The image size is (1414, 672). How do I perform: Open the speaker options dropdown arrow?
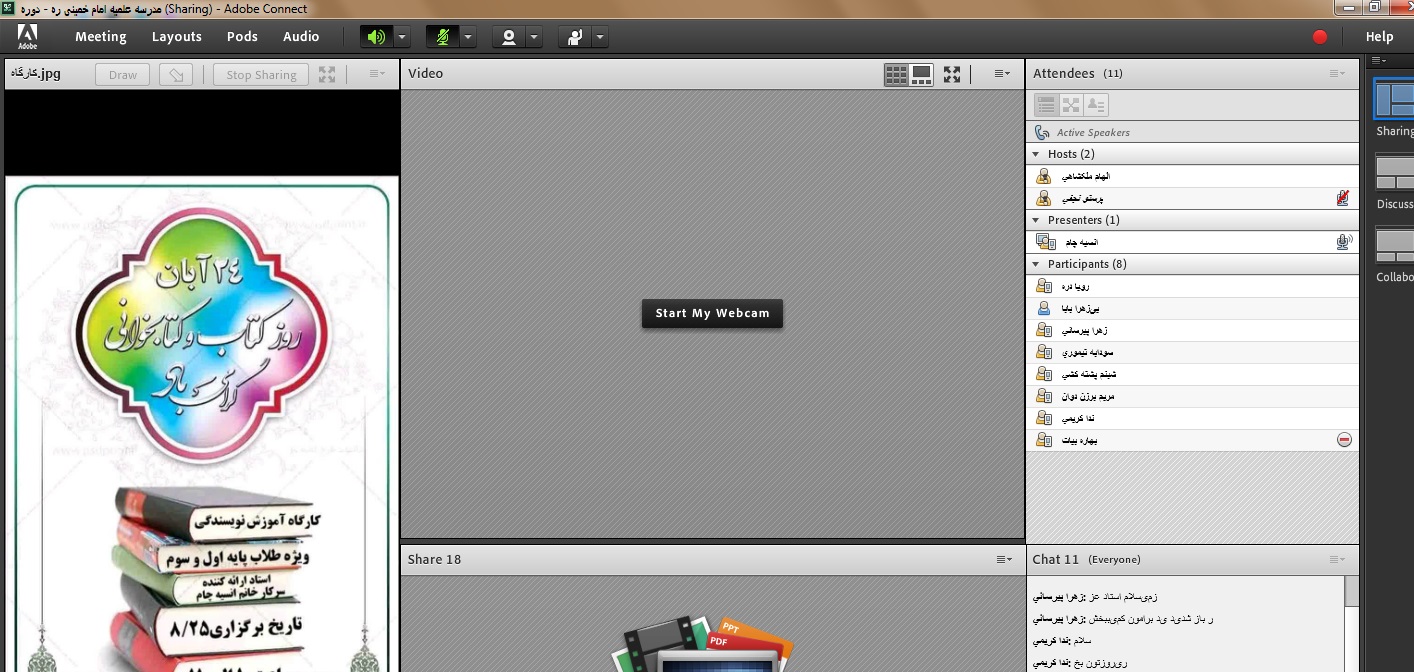[x=402, y=37]
